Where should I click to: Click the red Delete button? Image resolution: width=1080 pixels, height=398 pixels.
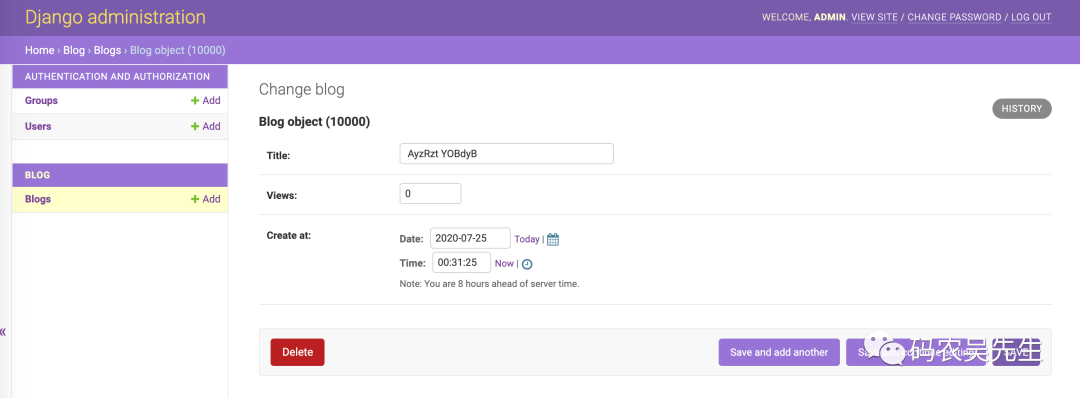[298, 352]
